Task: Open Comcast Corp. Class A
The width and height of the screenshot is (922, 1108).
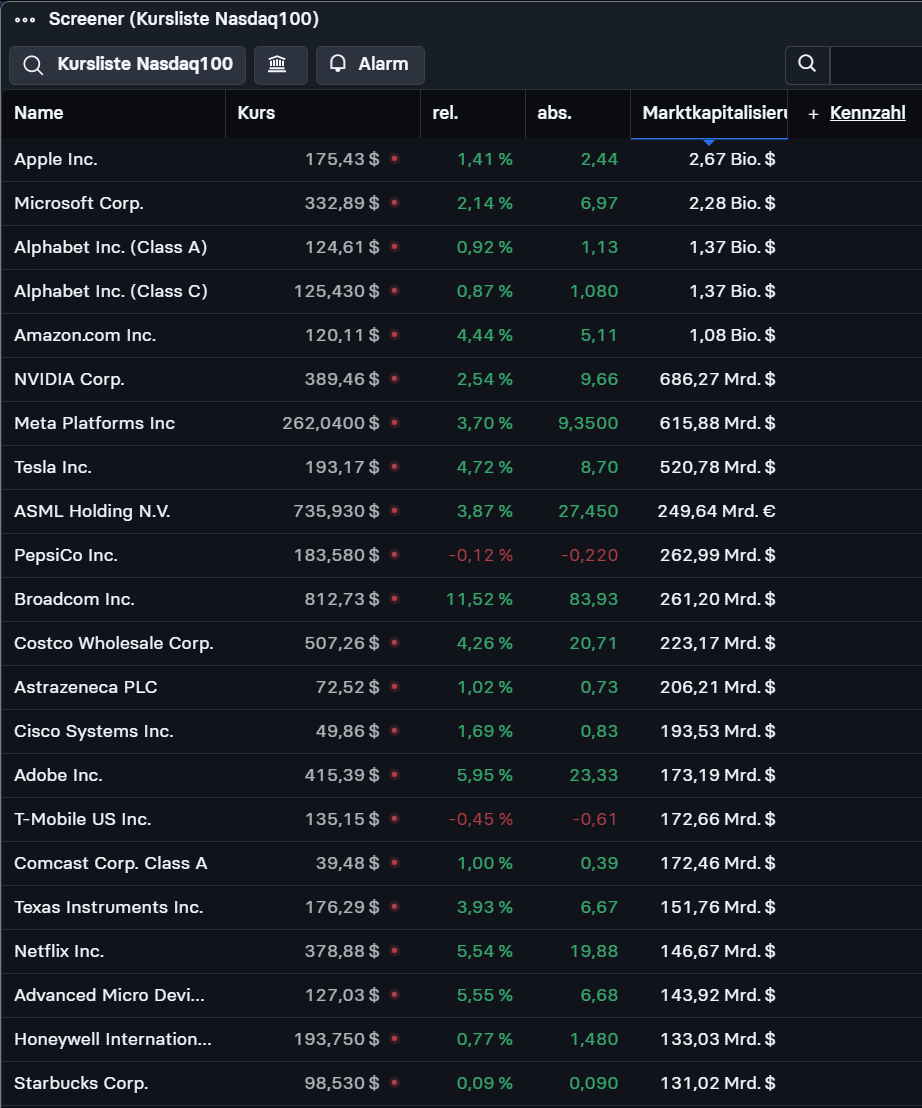Action: click(x=111, y=863)
